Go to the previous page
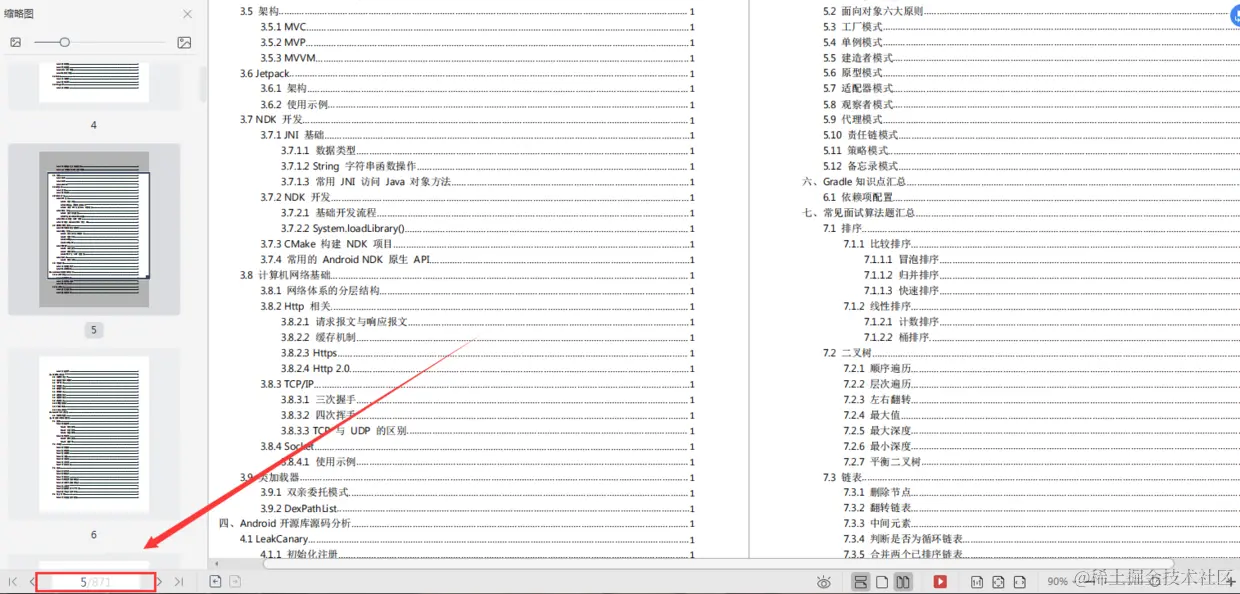 click(32, 581)
